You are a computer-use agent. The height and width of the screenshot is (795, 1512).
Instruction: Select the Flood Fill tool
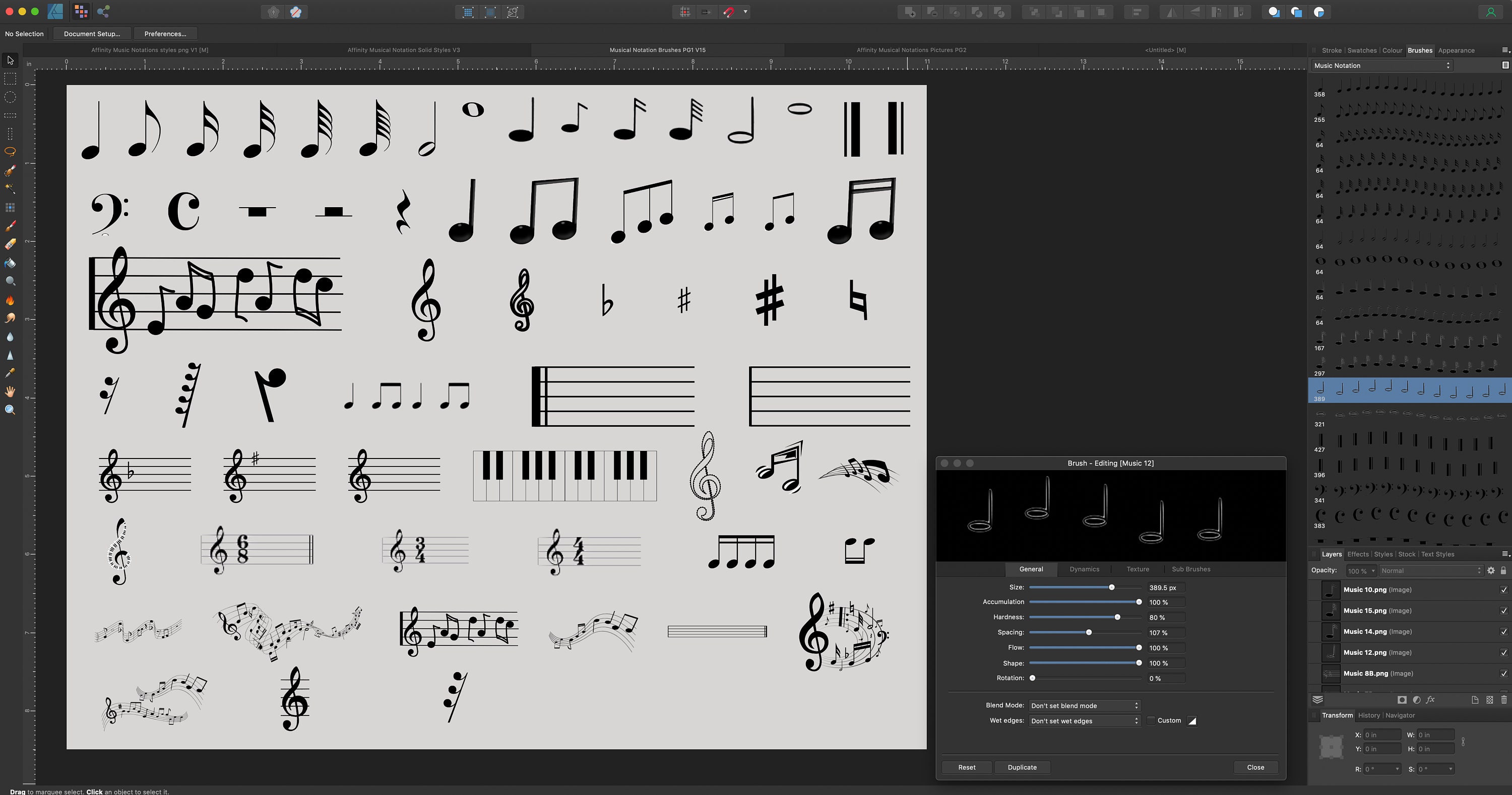pyautogui.click(x=10, y=263)
